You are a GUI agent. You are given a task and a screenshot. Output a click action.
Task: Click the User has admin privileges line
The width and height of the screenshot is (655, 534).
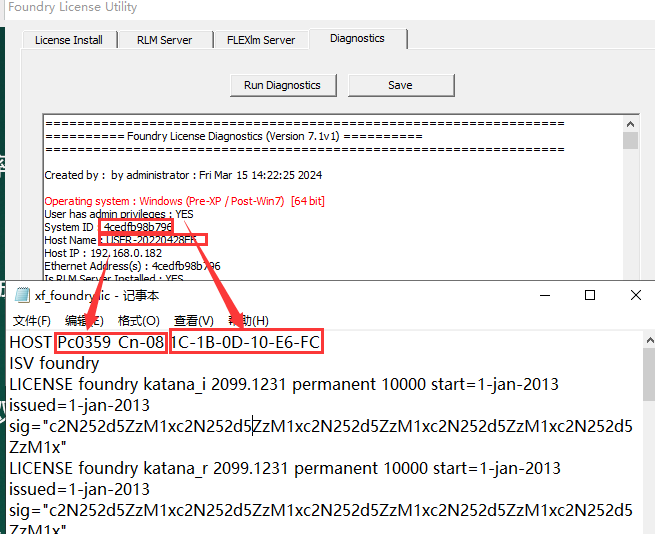119,214
